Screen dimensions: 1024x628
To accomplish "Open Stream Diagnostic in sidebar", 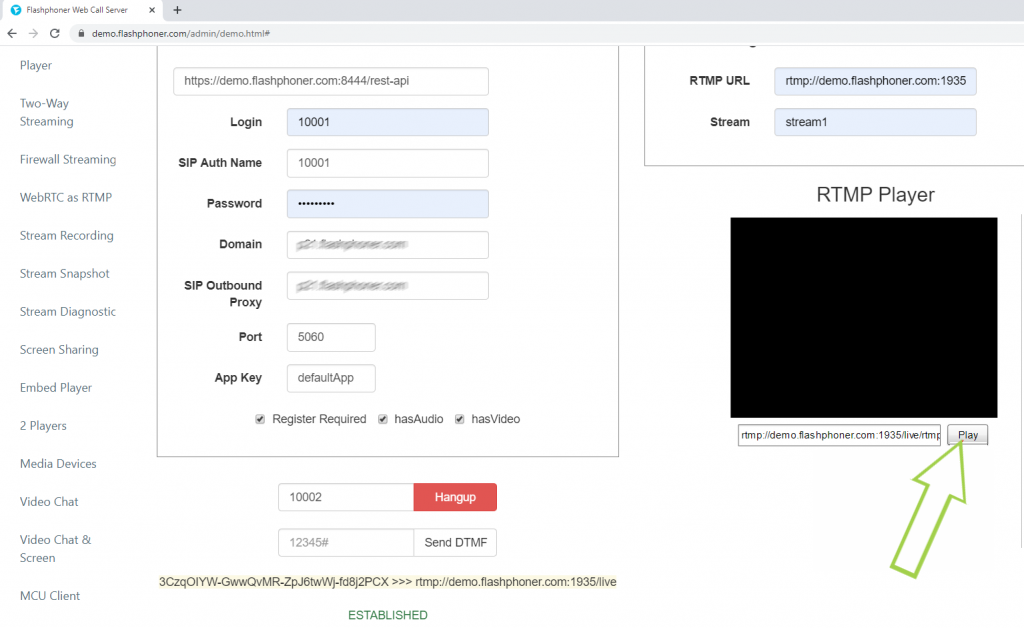I will tap(68, 311).
